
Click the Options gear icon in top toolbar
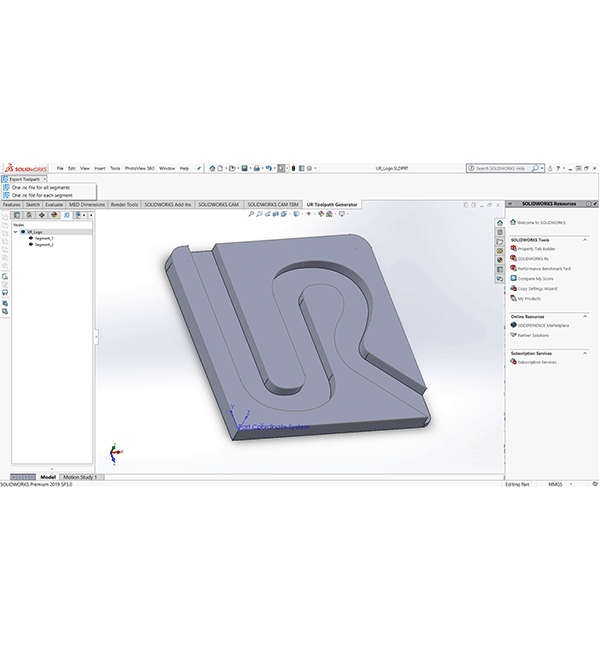click(309, 168)
